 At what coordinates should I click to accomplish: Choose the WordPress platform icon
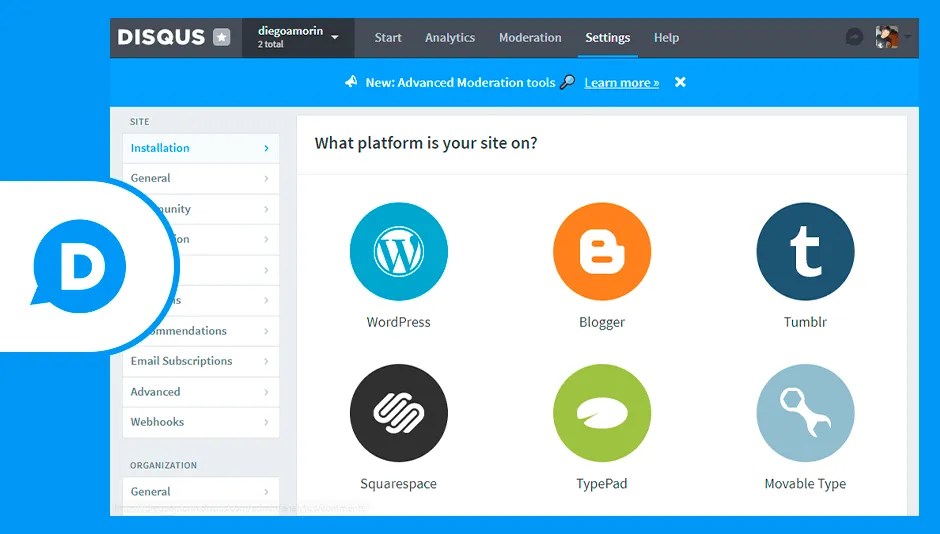point(399,251)
